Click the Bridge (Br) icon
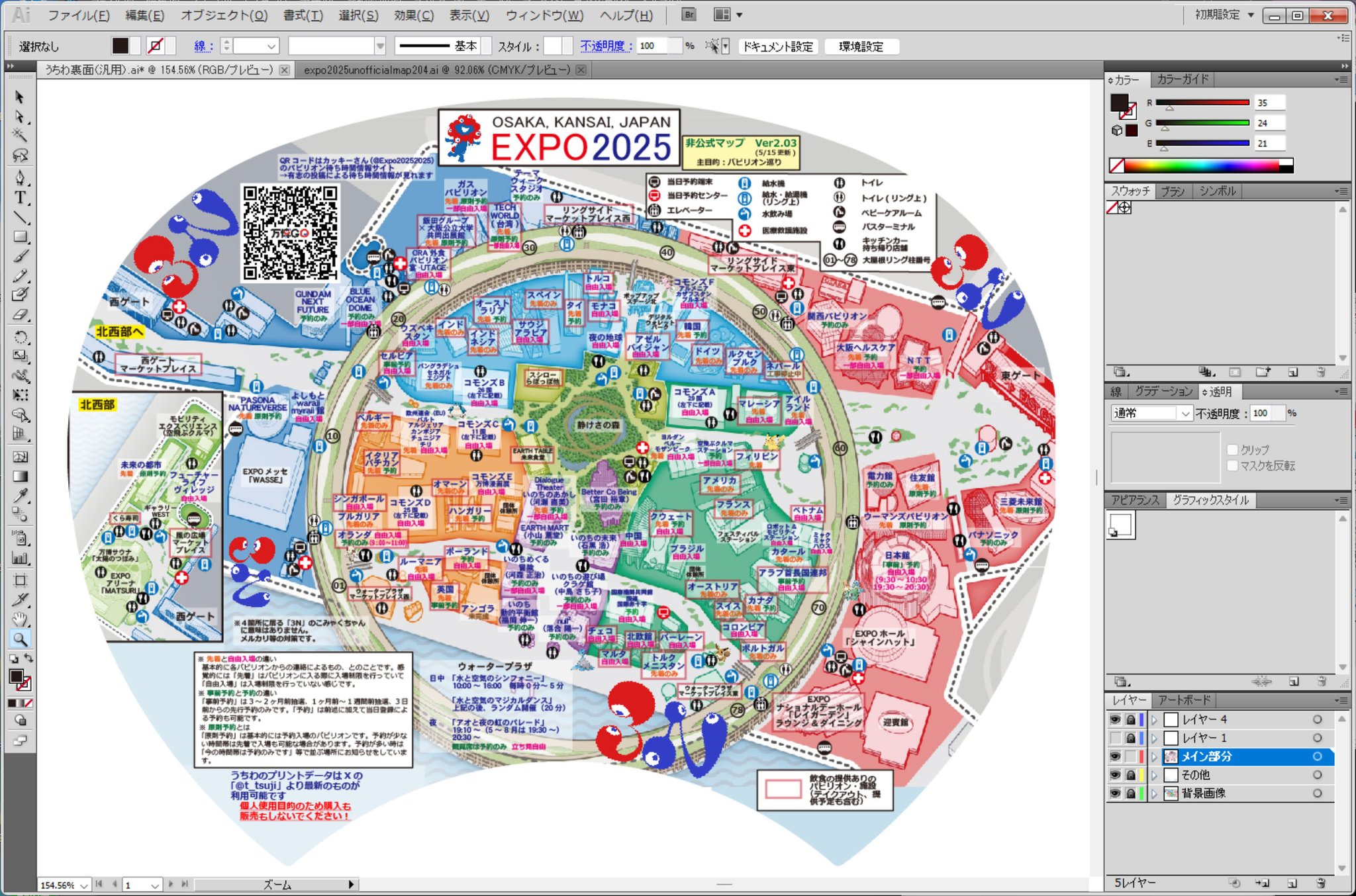 (x=689, y=15)
